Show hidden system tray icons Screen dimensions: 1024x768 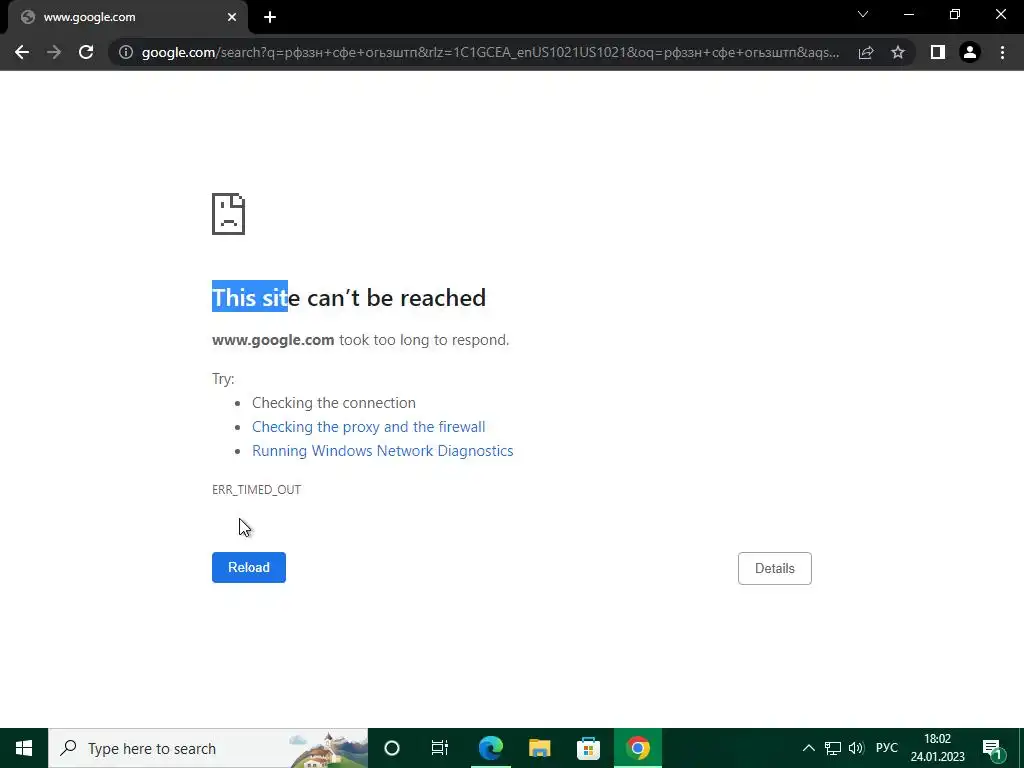(808, 748)
